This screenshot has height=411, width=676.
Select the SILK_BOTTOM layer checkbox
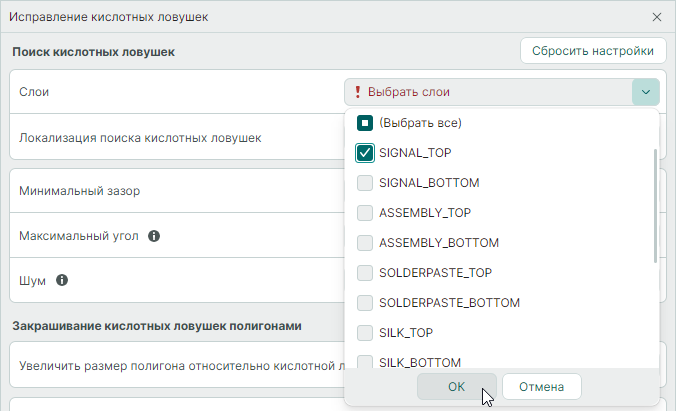point(365,361)
